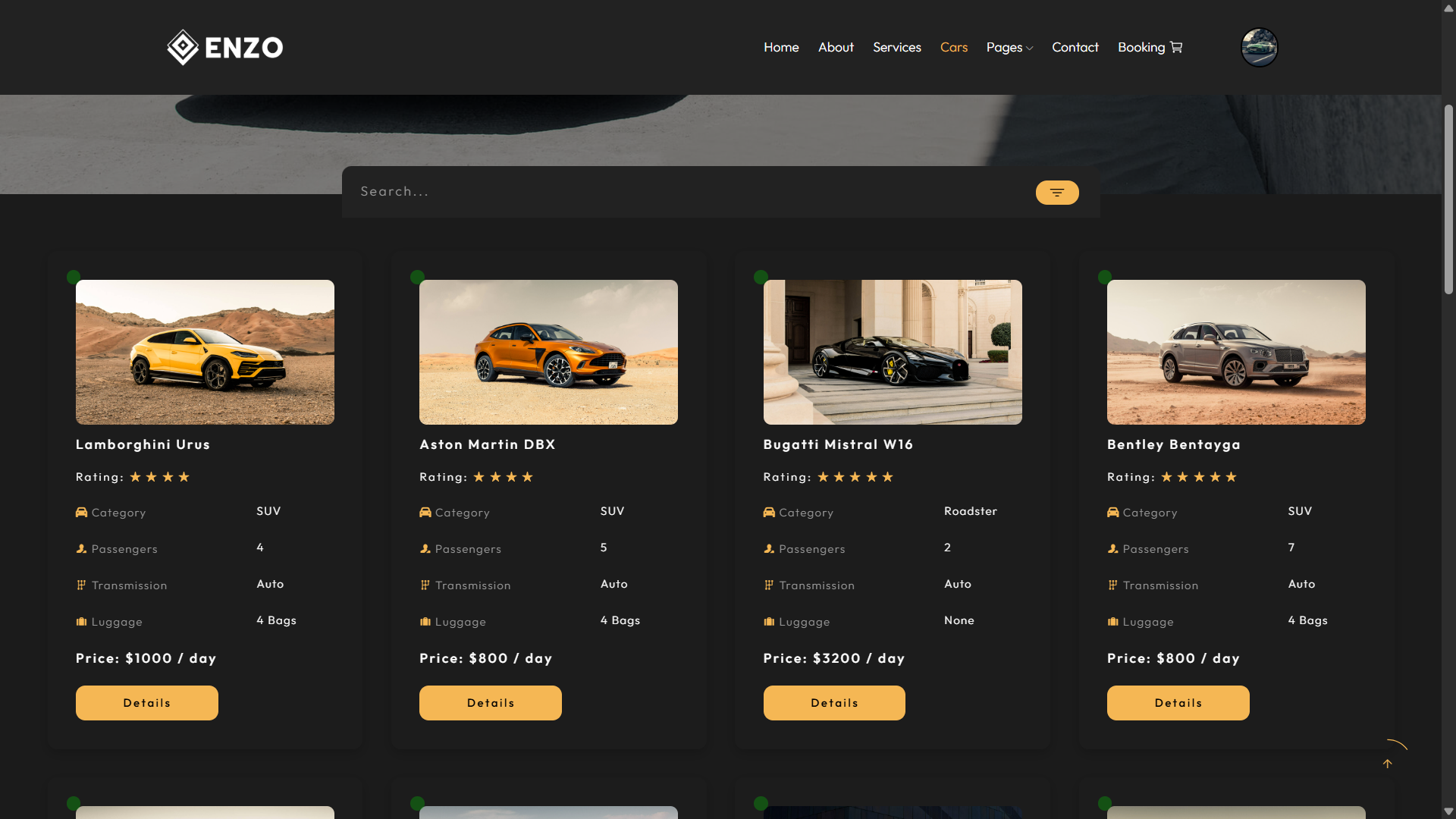The width and height of the screenshot is (1456, 819).
Task: Click the Passengers icon on Bentley Bentayga card
Action: [x=1112, y=549]
